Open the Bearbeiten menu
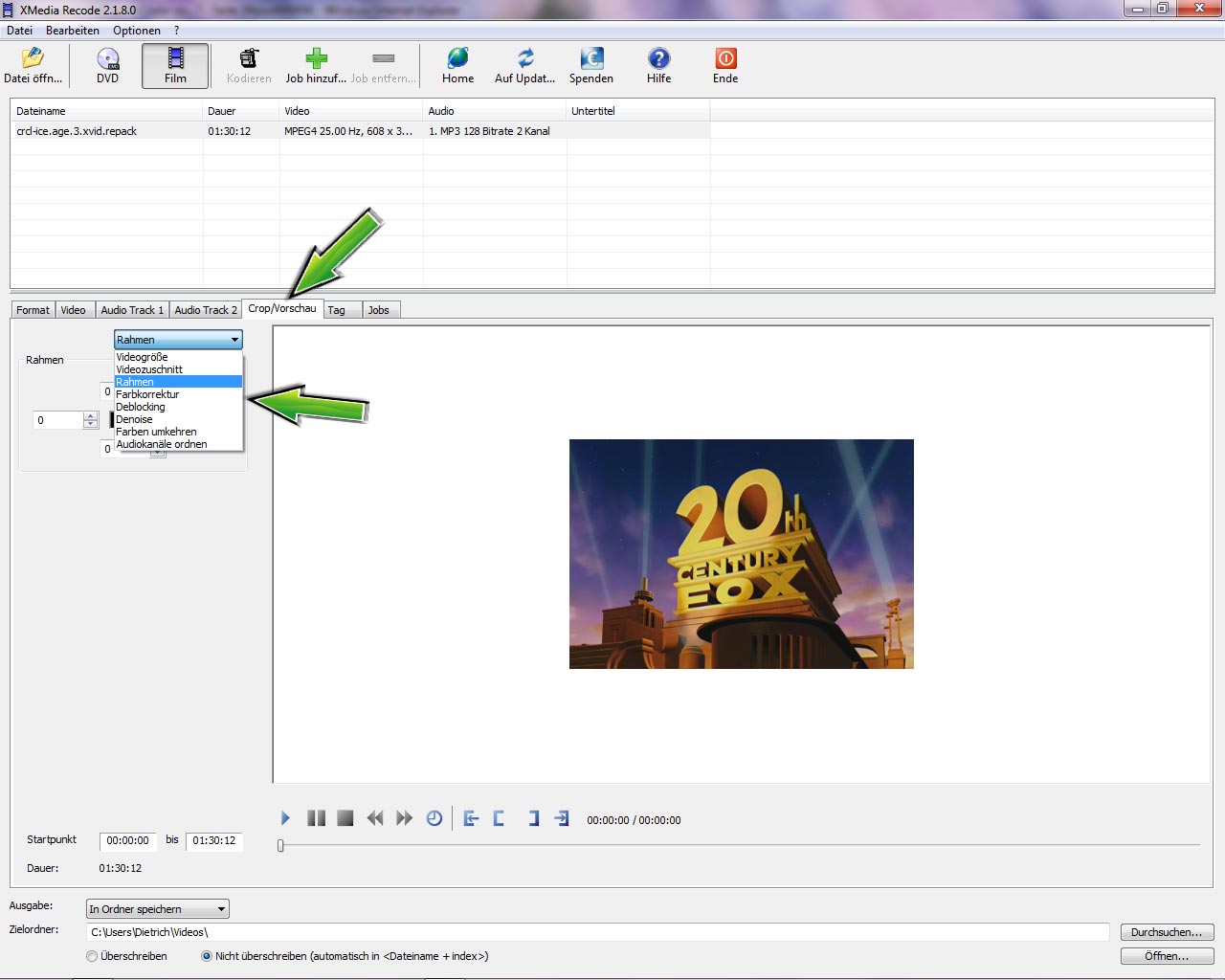Screen dimensions: 1225x980 point(73,31)
